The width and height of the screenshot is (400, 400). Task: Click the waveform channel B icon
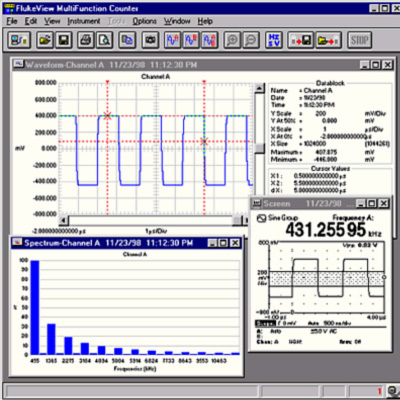(x=191, y=40)
